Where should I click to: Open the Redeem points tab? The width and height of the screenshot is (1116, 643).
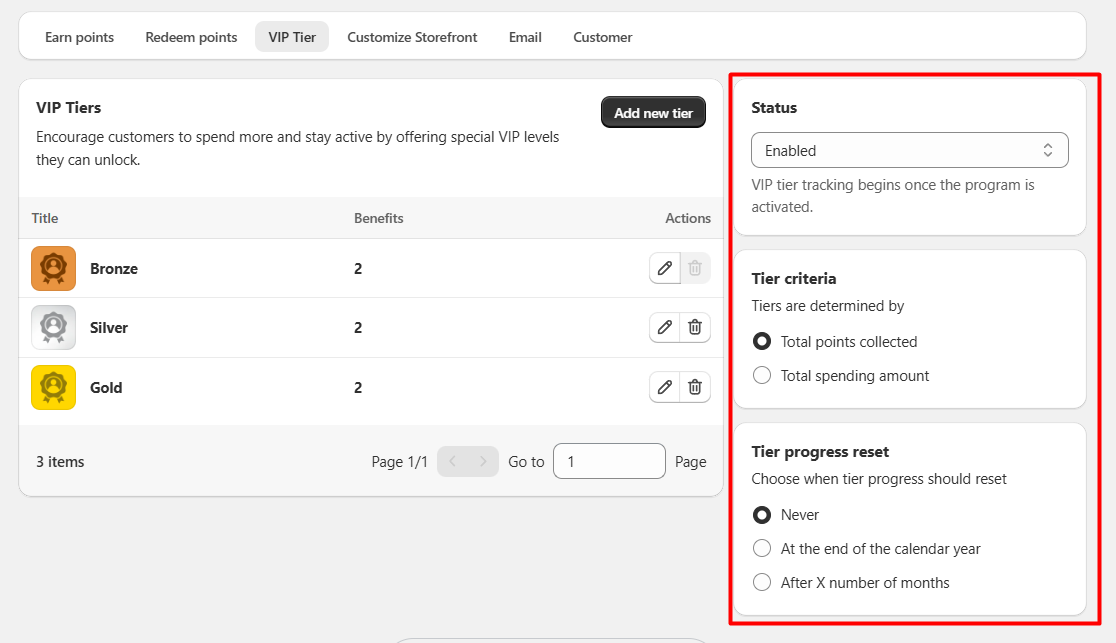(191, 37)
